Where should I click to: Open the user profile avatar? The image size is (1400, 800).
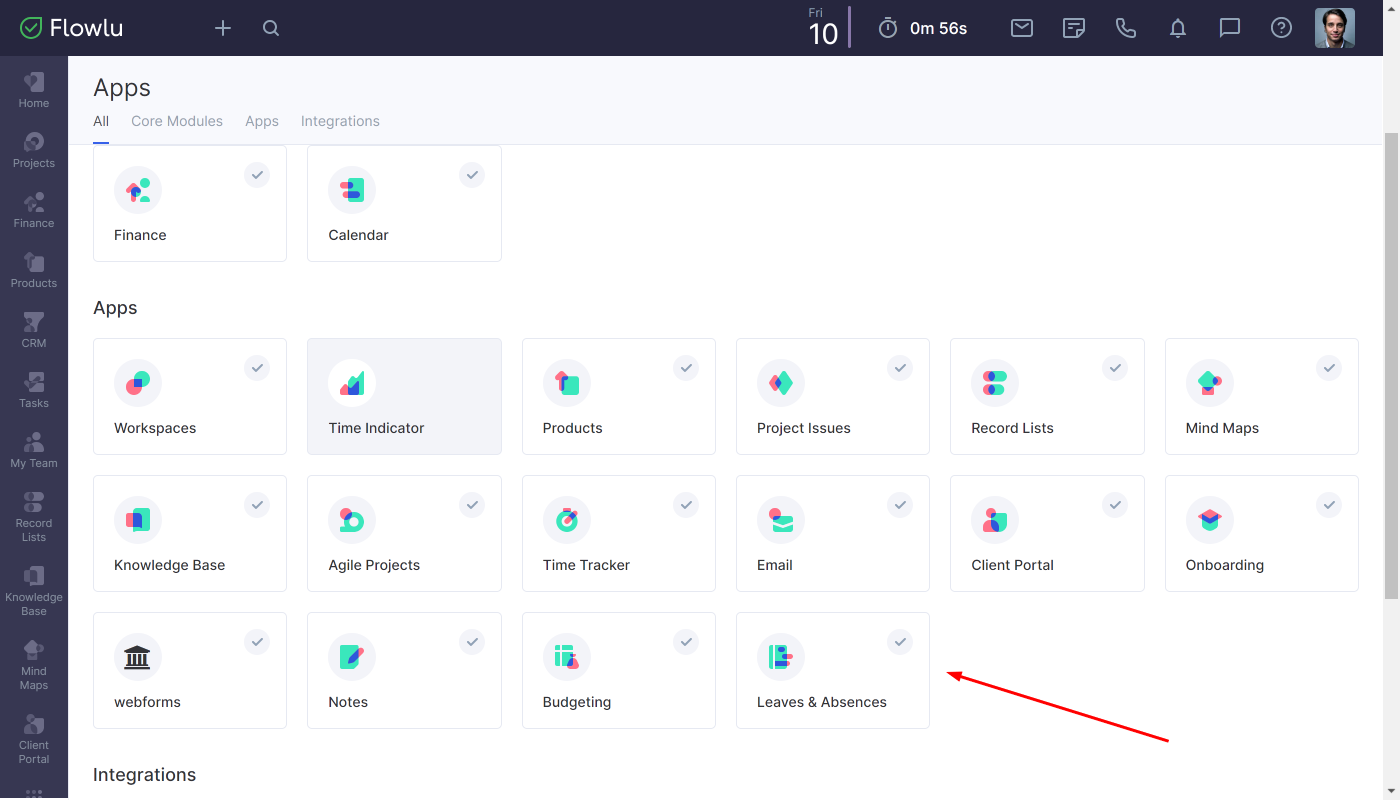1335,28
